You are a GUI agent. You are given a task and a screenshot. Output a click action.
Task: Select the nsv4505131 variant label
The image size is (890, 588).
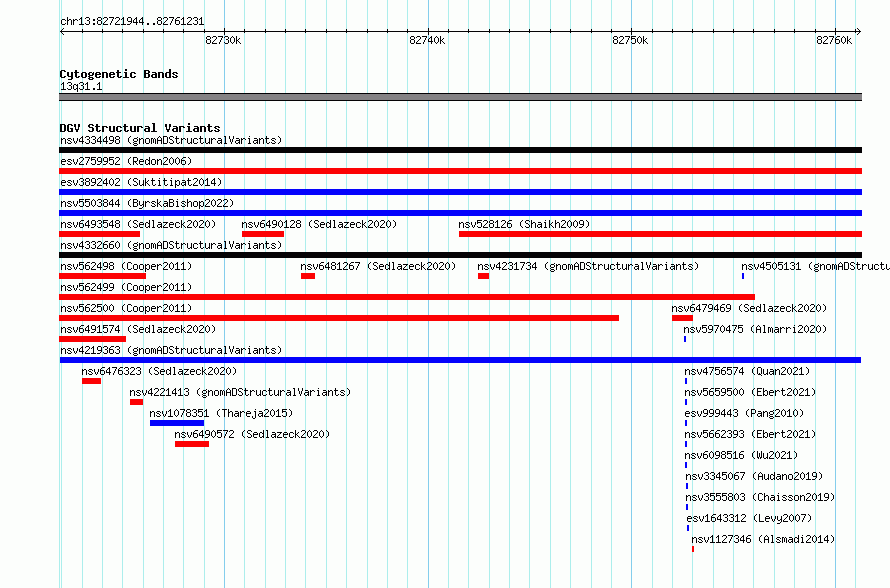(815, 266)
